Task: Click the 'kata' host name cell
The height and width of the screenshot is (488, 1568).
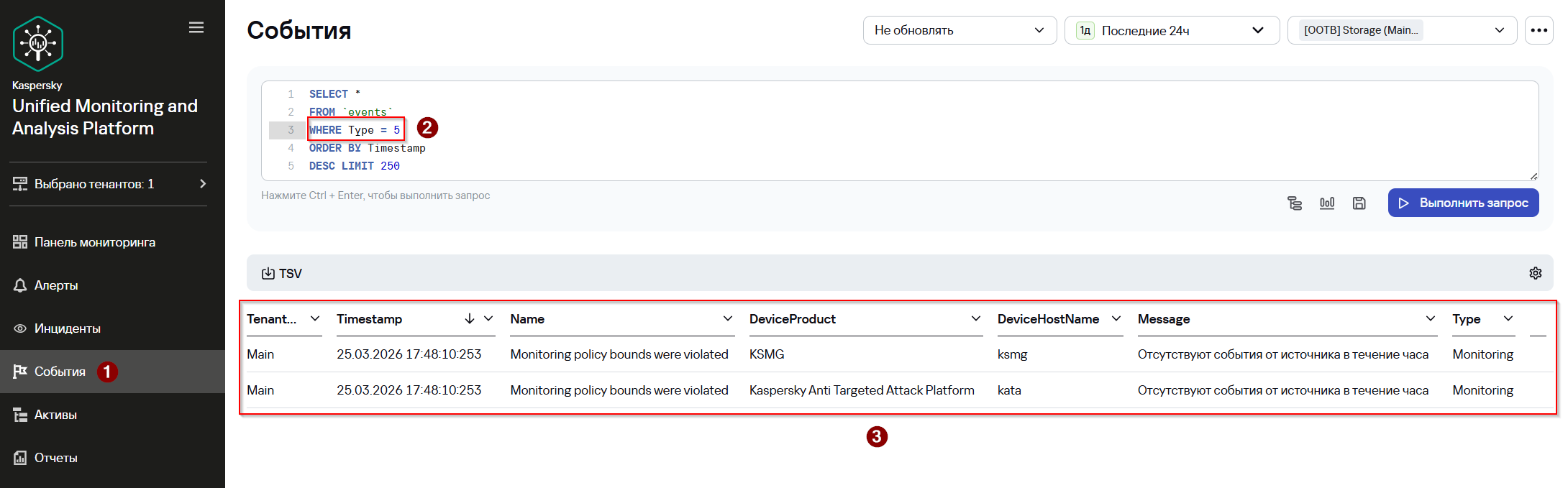Action: click(1009, 390)
